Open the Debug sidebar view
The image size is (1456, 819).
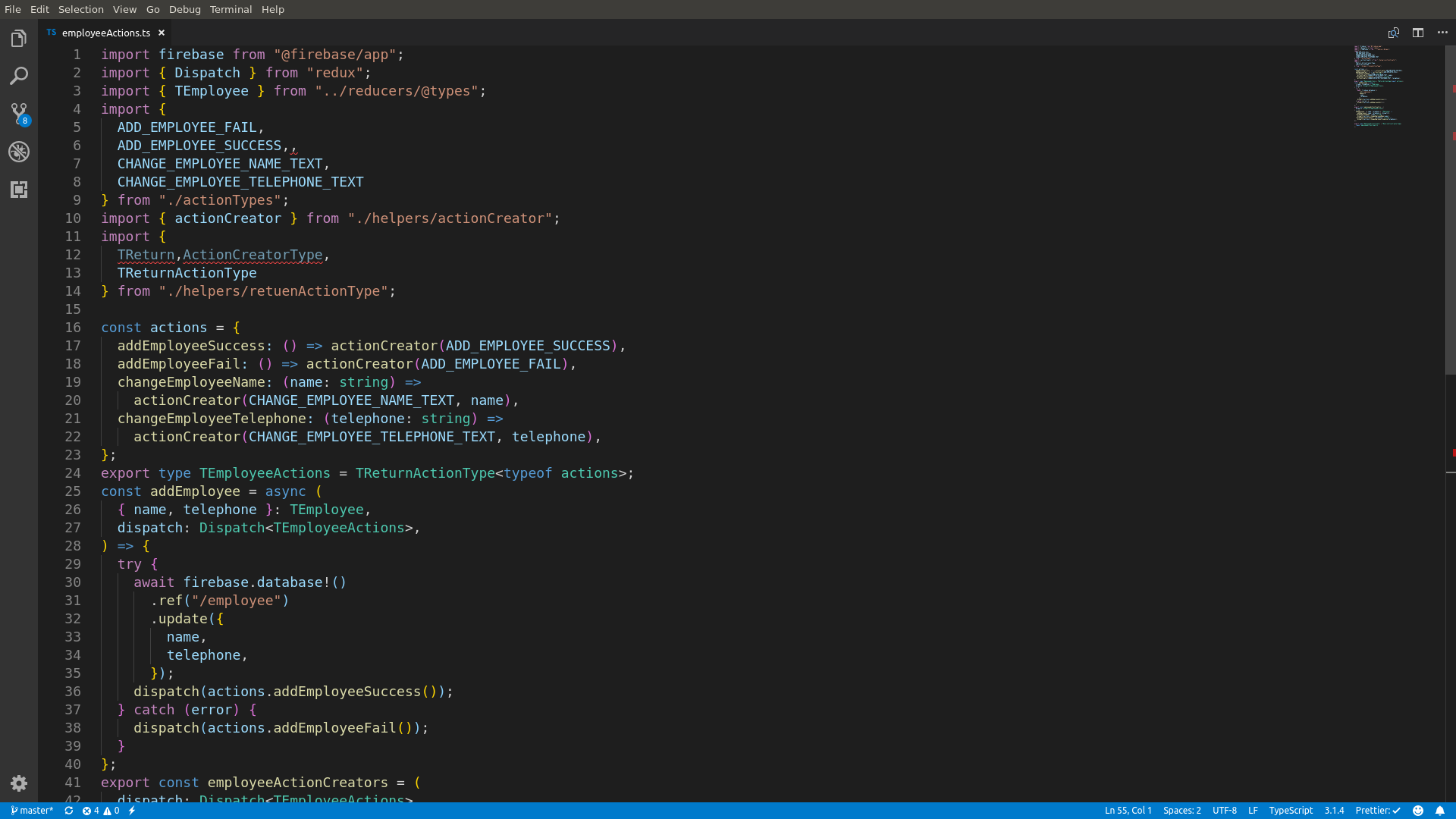(19, 152)
